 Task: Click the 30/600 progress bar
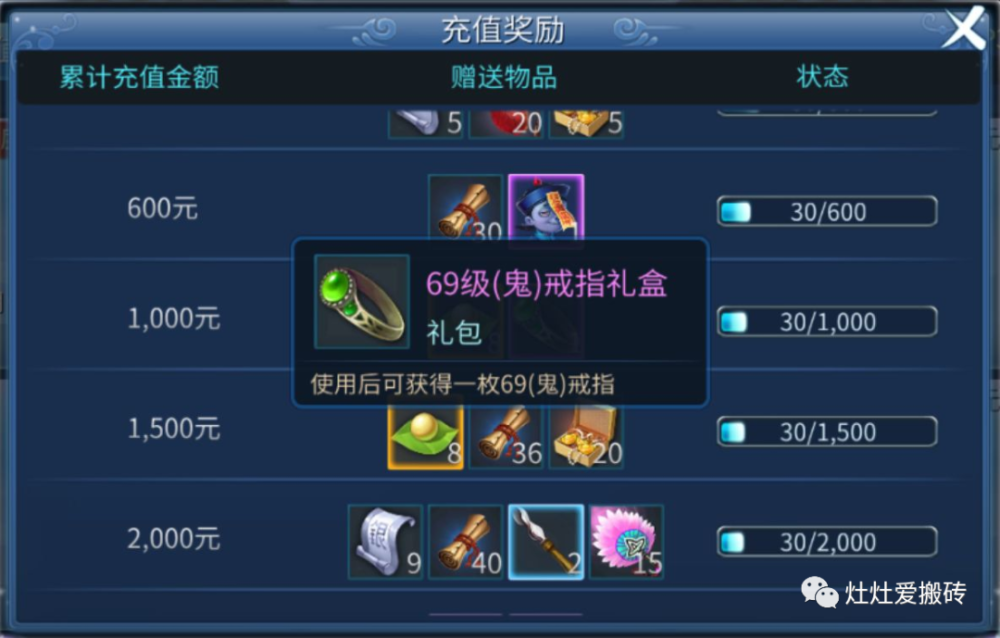tap(827, 211)
